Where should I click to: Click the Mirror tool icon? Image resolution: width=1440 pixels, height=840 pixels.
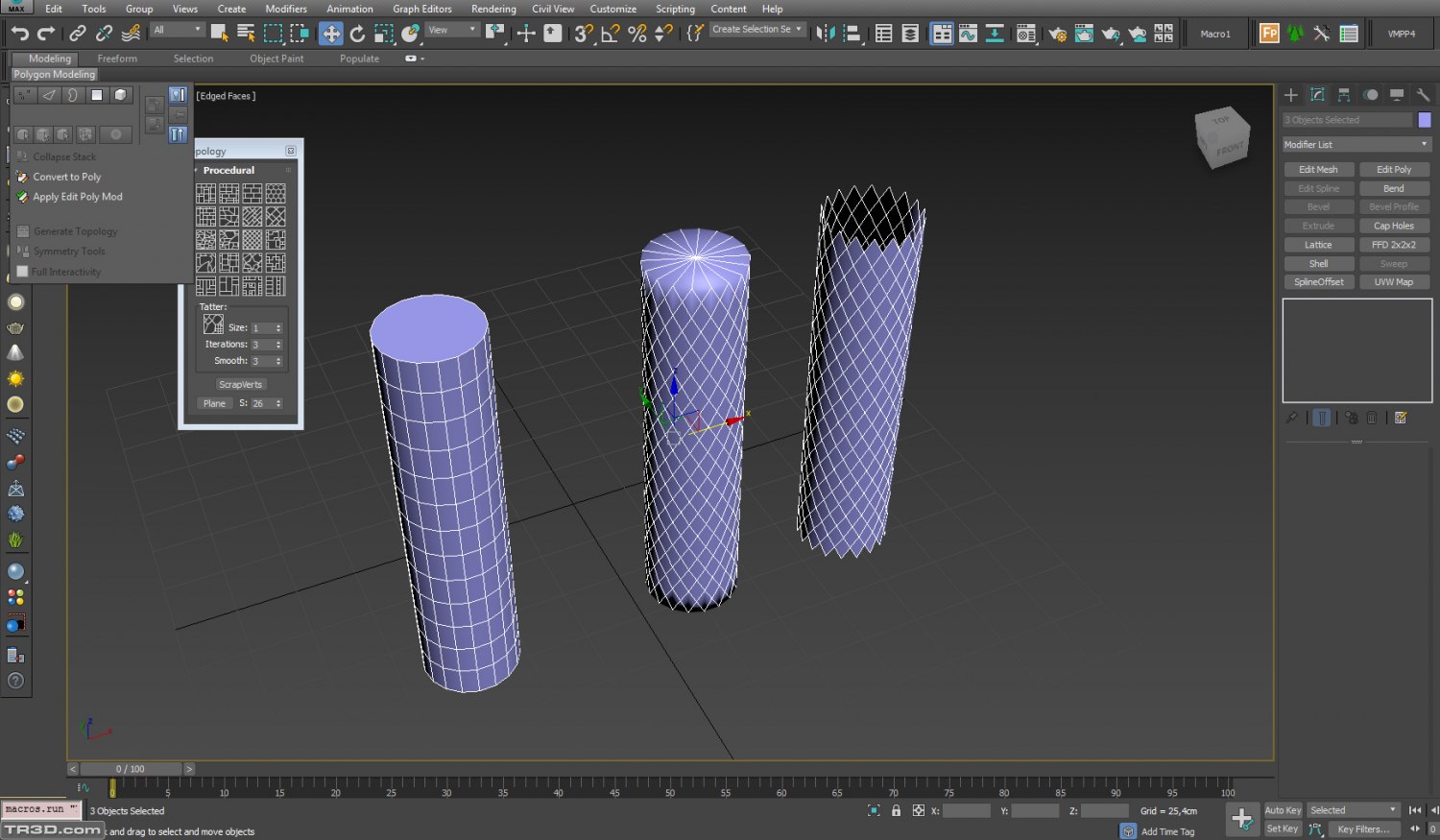(x=825, y=34)
